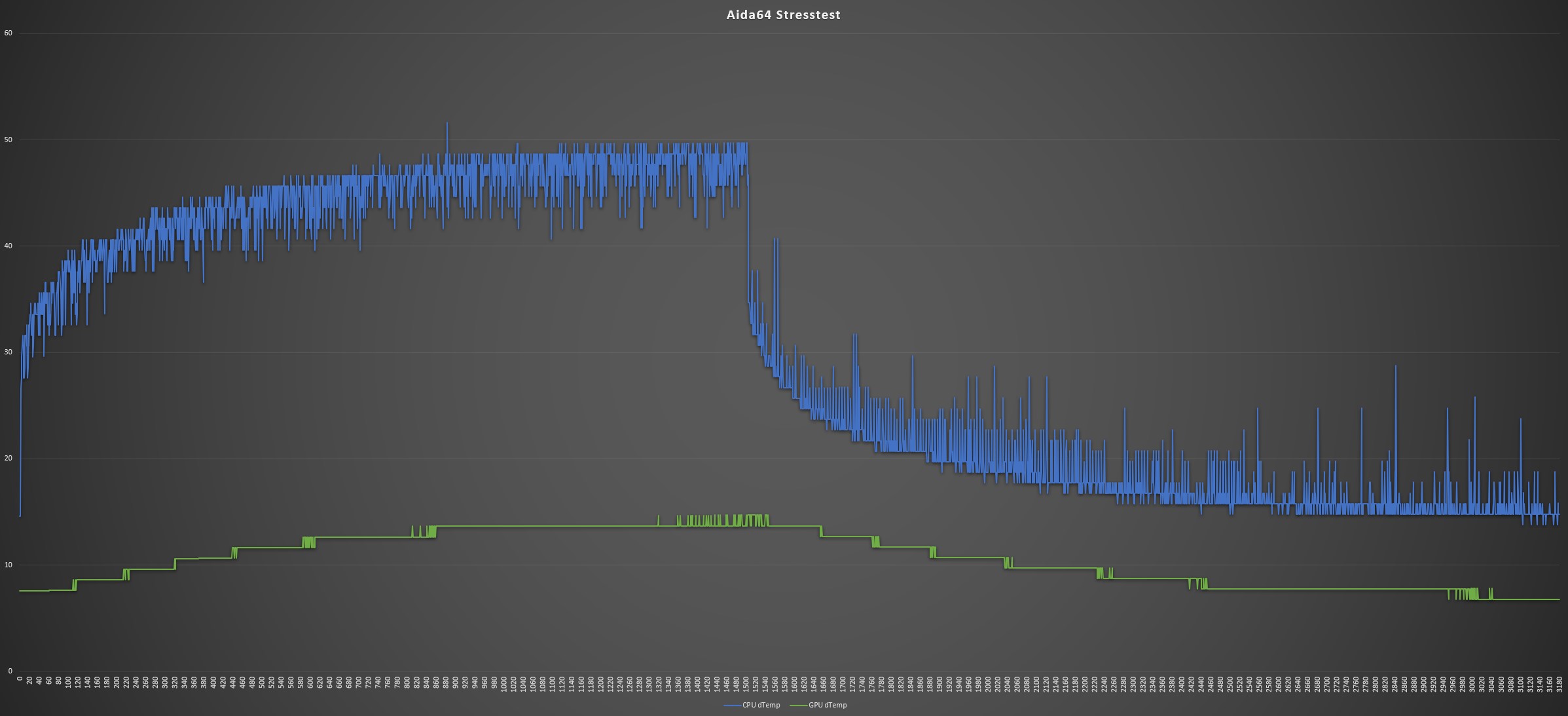Click the 40 label on the vertical axis

click(x=8, y=246)
